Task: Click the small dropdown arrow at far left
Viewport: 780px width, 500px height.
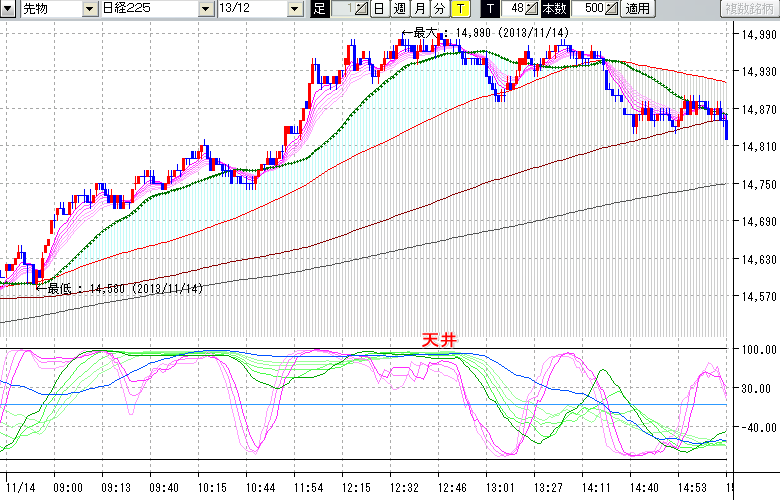Action: click(x=10, y=9)
